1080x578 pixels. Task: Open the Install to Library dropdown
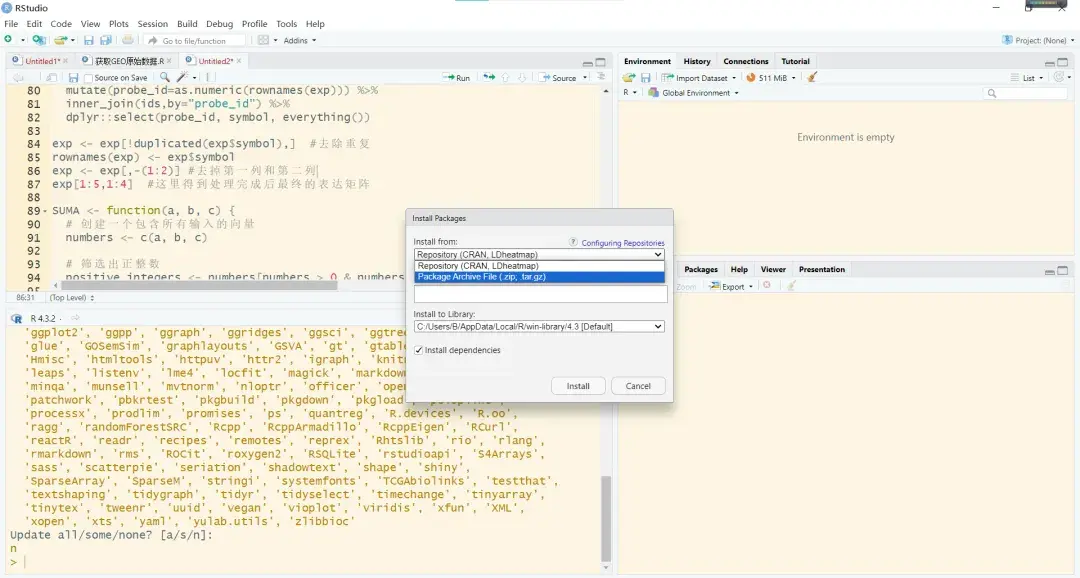(x=539, y=326)
